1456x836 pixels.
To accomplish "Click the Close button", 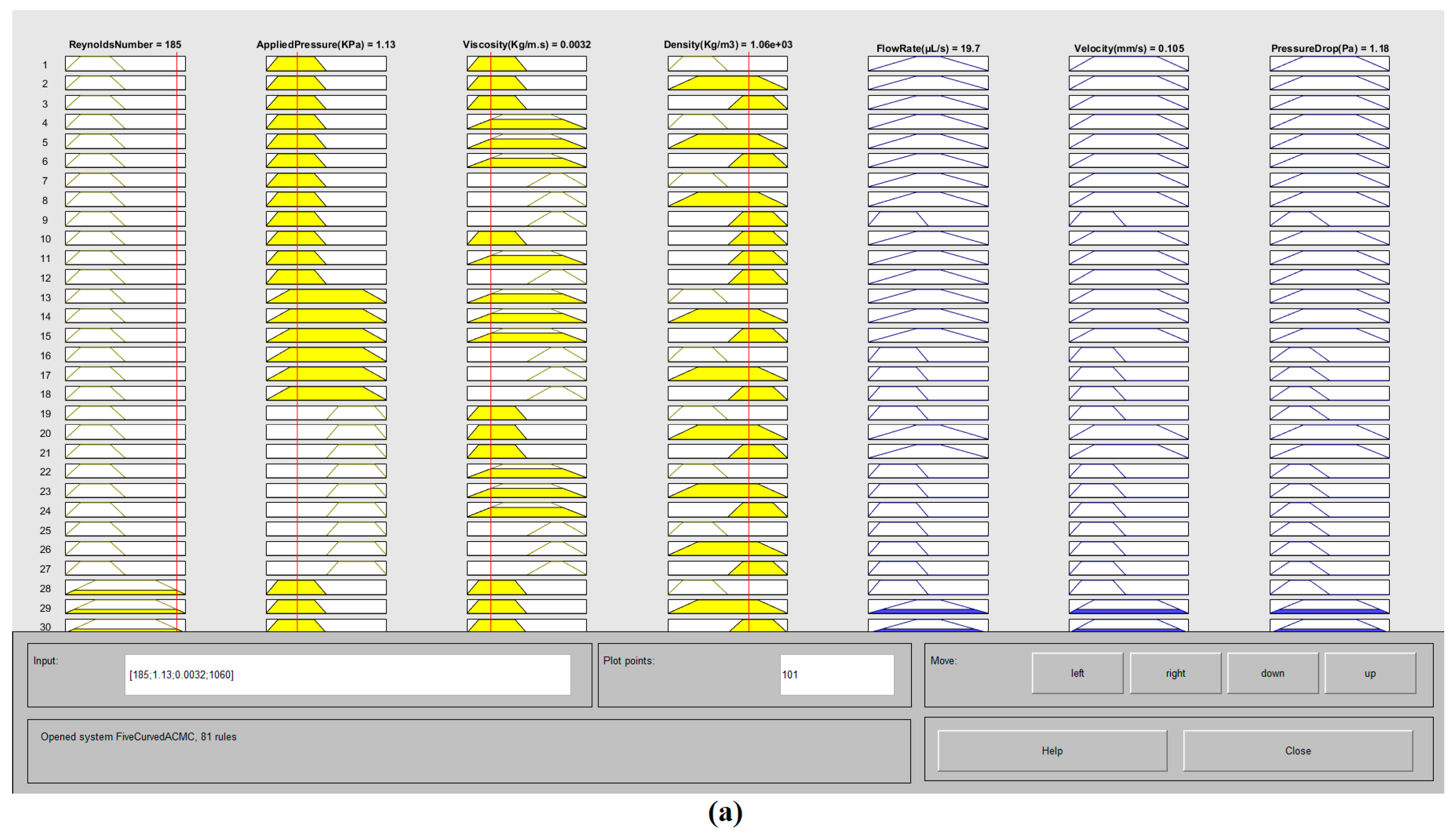I will tap(1297, 751).
